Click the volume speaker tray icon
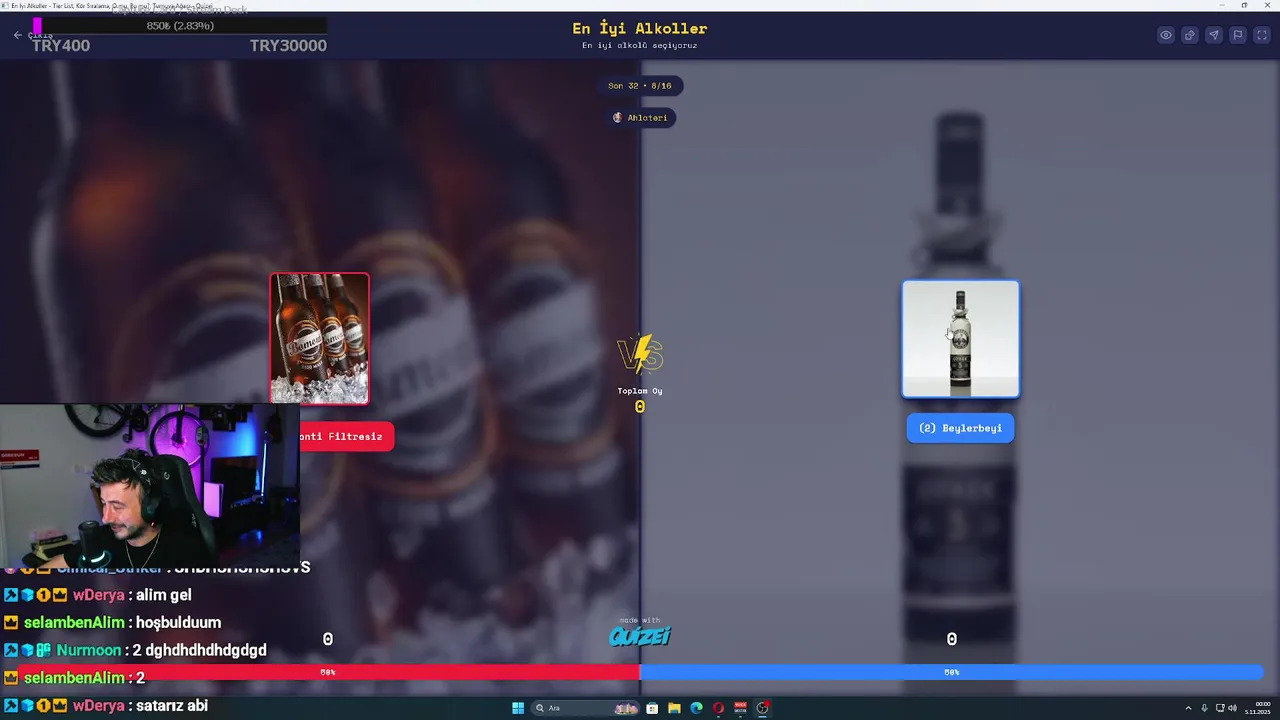 (x=1233, y=708)
